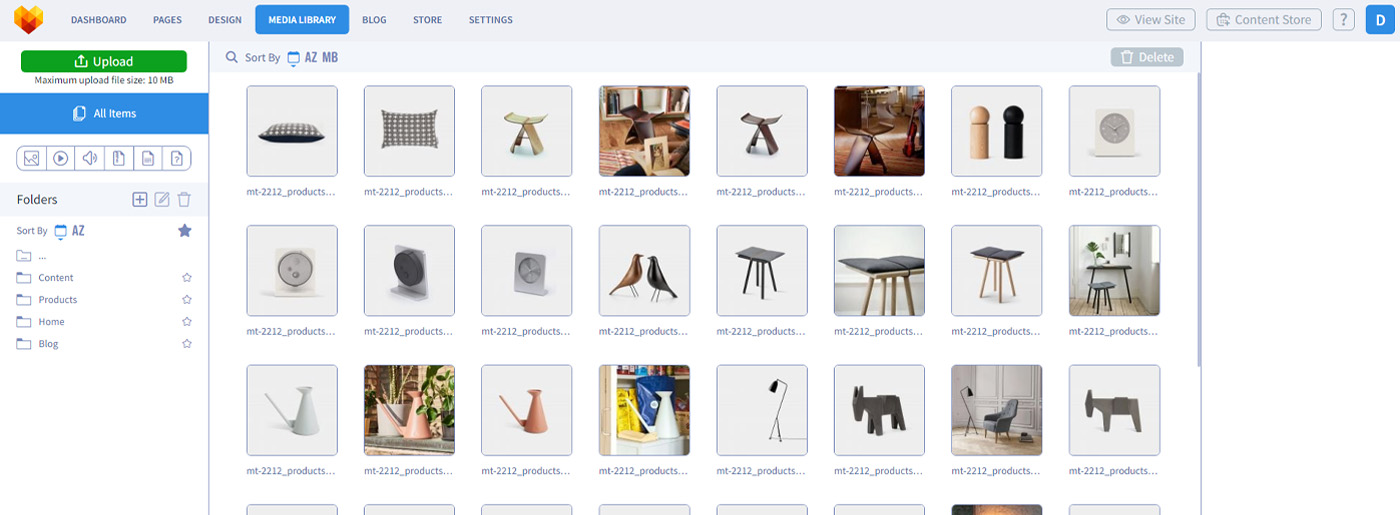Select the wooden bird figurines thumbnail
The height and width of the screenshot is (515, 1400).
point(644,271)
